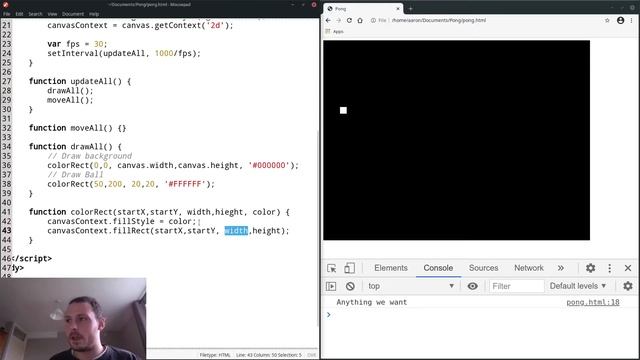Select the Pong browser tab
The height and width of the screenshot is (360, 640).
(363, 9)
